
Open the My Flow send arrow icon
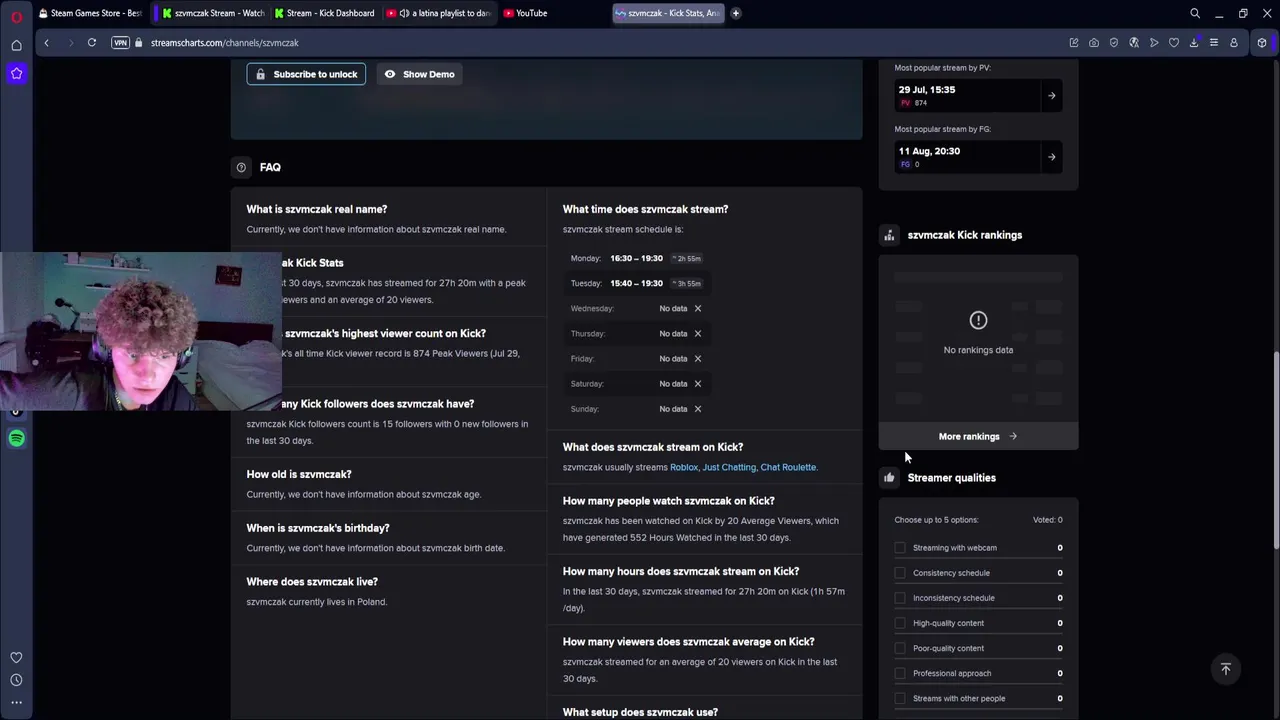click(x=1154, y=43)
